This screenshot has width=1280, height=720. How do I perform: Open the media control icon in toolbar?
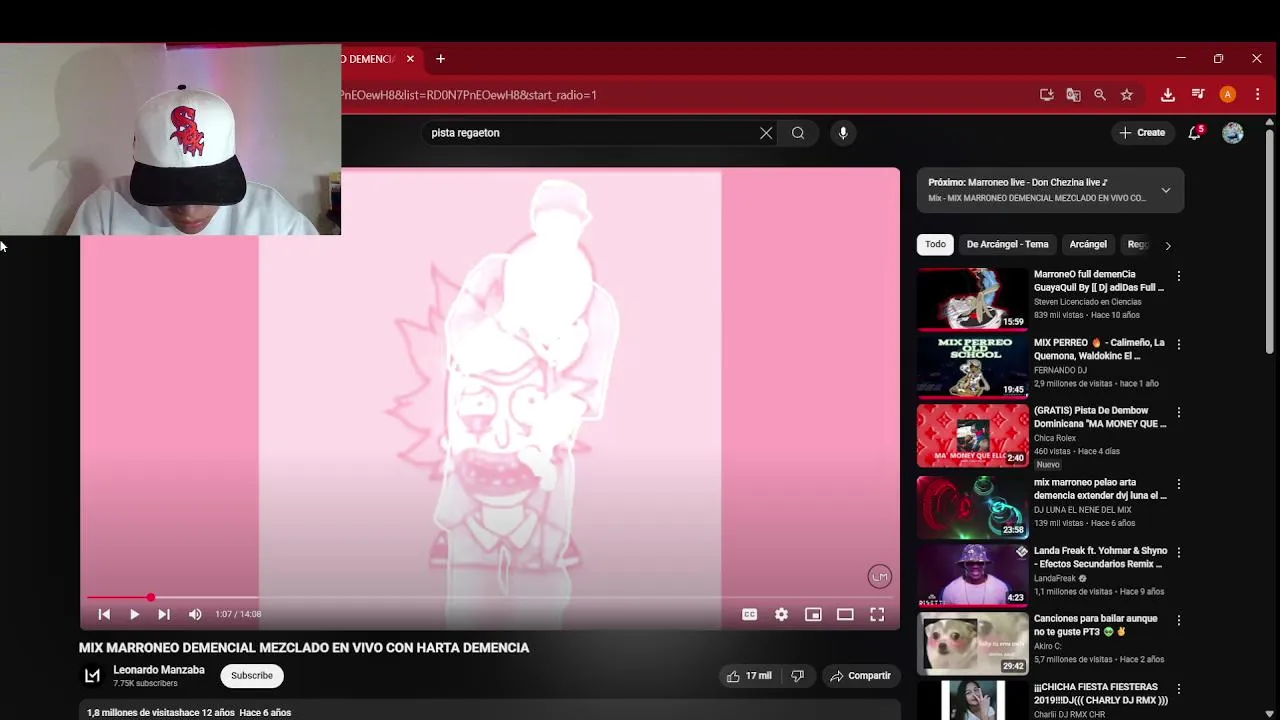coord(1198,95)
